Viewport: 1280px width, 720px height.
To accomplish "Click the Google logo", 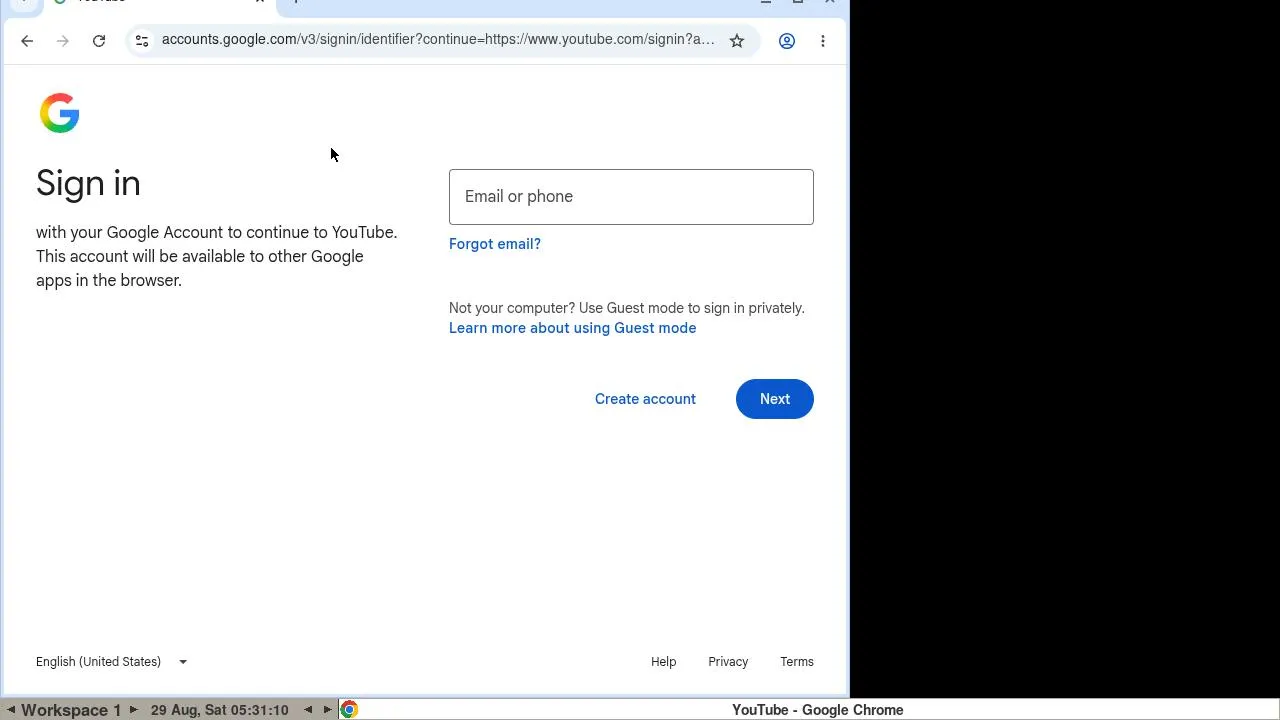I will coord(59,113).
